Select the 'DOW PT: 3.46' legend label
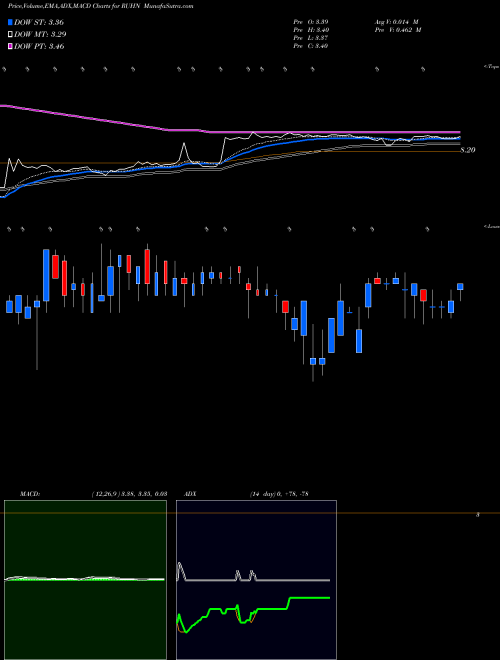Image resolution: width=500 pixels, height=660 pixels. coord(39,47)
